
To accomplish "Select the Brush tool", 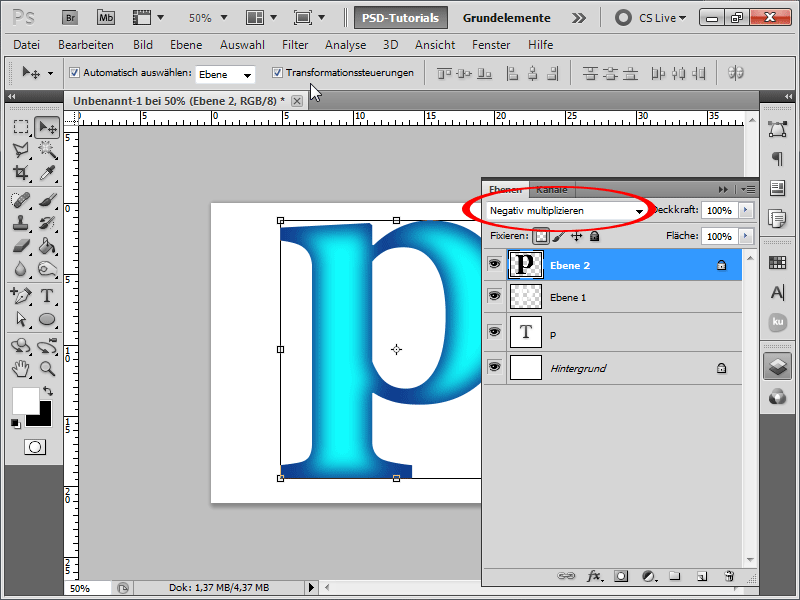I will point(47,200).
